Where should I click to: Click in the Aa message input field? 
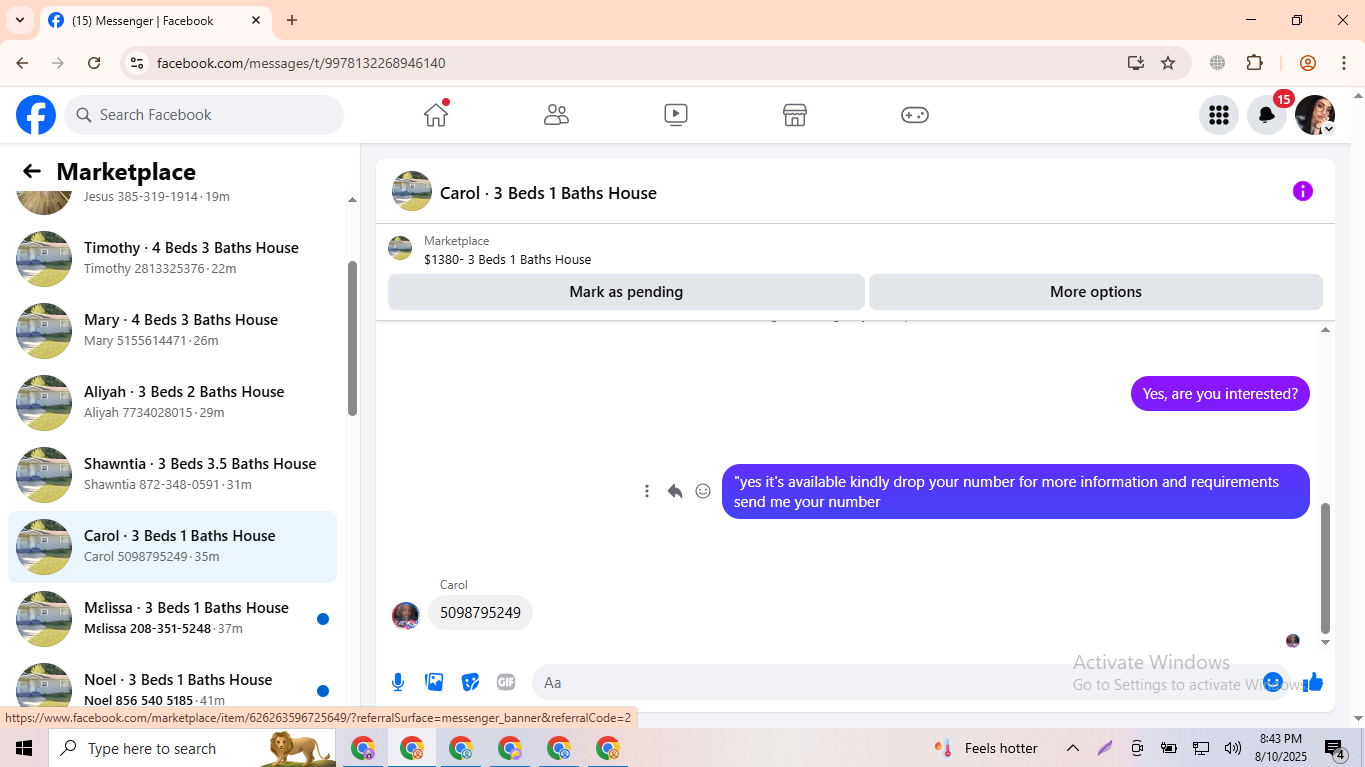[x=900, y=682]
